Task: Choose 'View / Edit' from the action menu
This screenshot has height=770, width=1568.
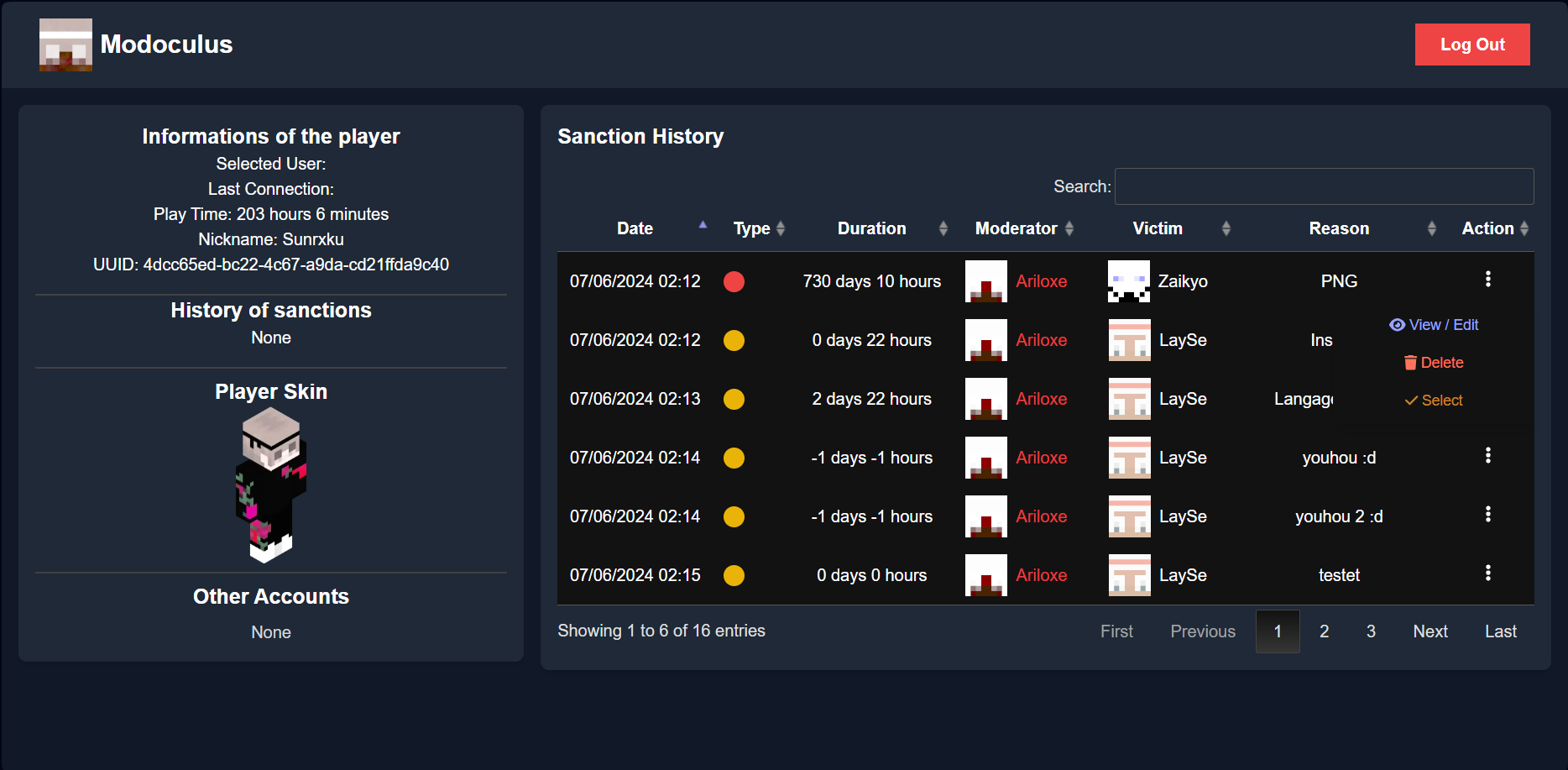Action: [x=1443, y=324]
